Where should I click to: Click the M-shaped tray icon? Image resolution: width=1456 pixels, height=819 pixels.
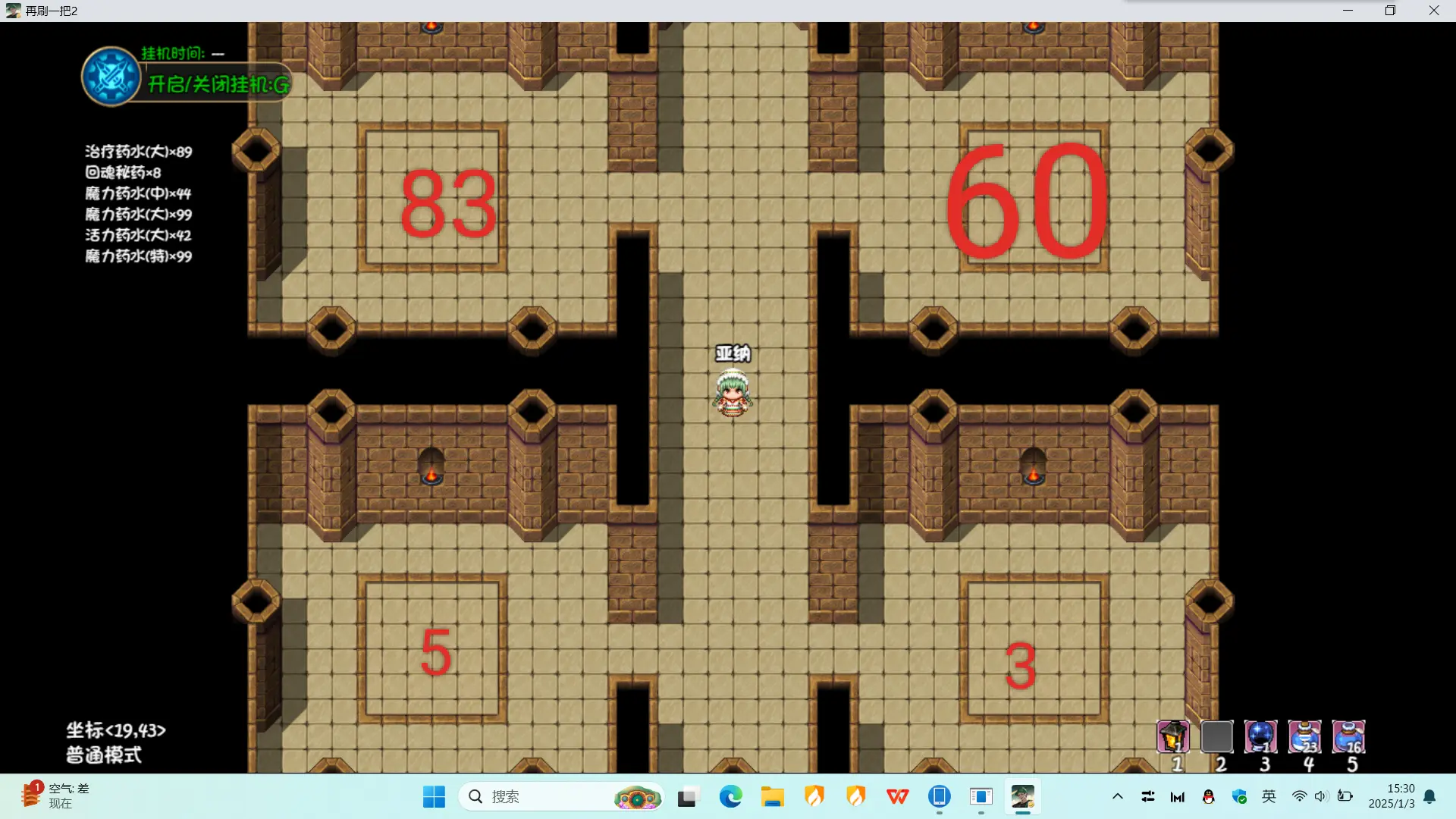1178,796
